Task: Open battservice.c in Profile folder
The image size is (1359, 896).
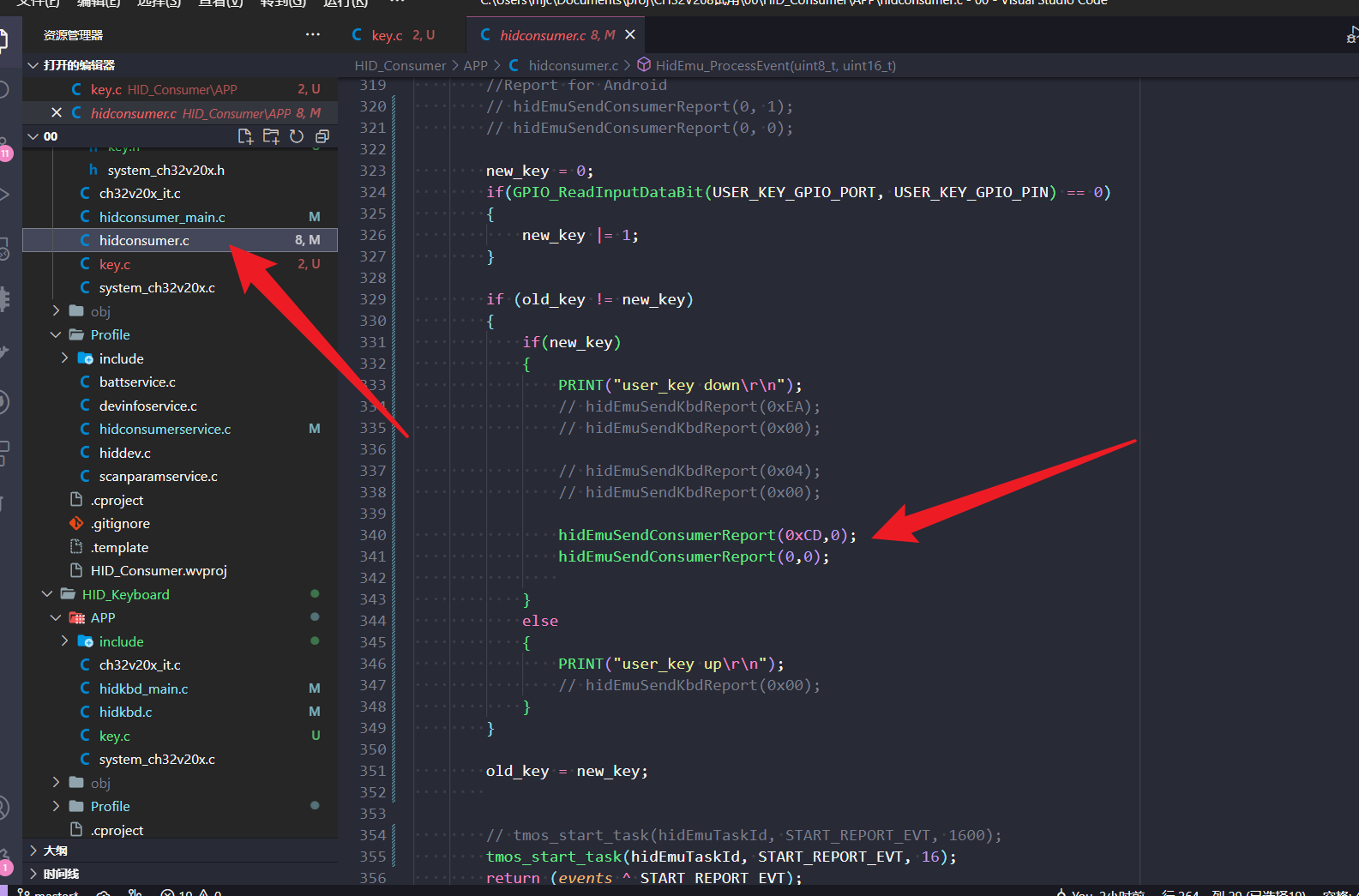Action: coord(180,382)
